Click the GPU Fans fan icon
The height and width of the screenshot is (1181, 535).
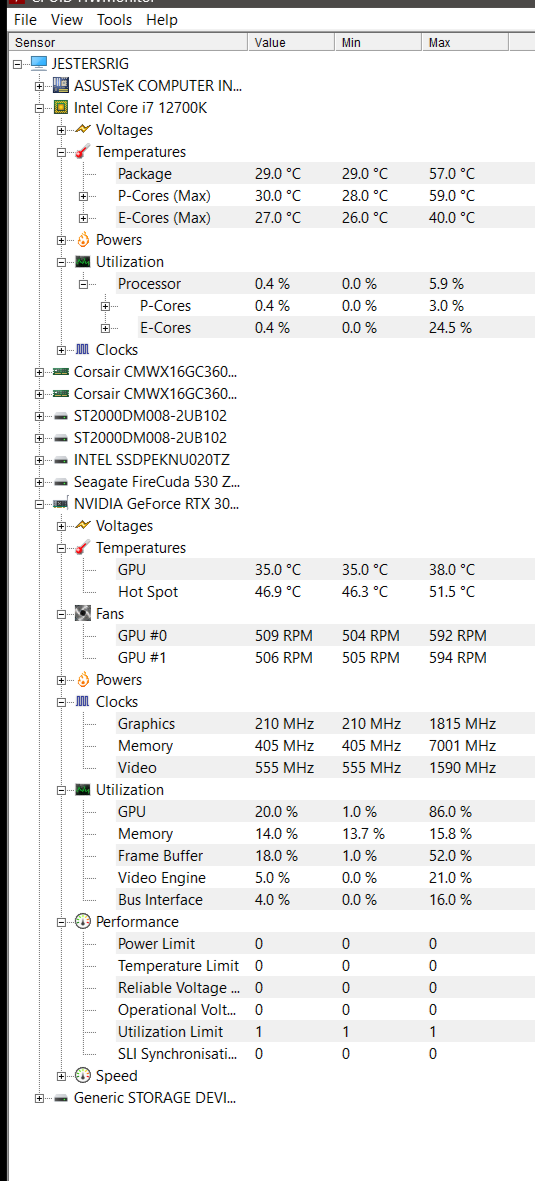pos(83,614)
